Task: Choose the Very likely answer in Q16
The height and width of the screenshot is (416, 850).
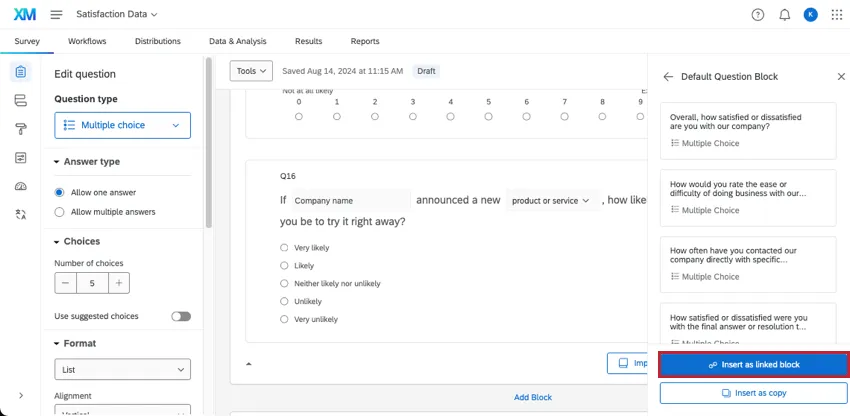Action: 285,248
